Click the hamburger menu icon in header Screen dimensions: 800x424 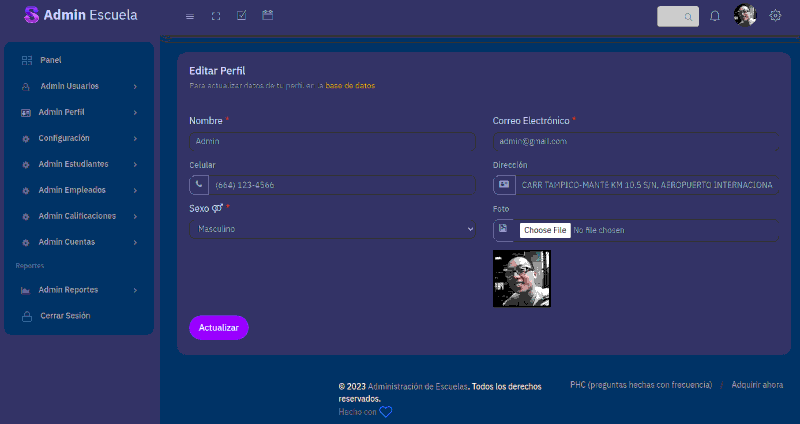pos(190,16)
